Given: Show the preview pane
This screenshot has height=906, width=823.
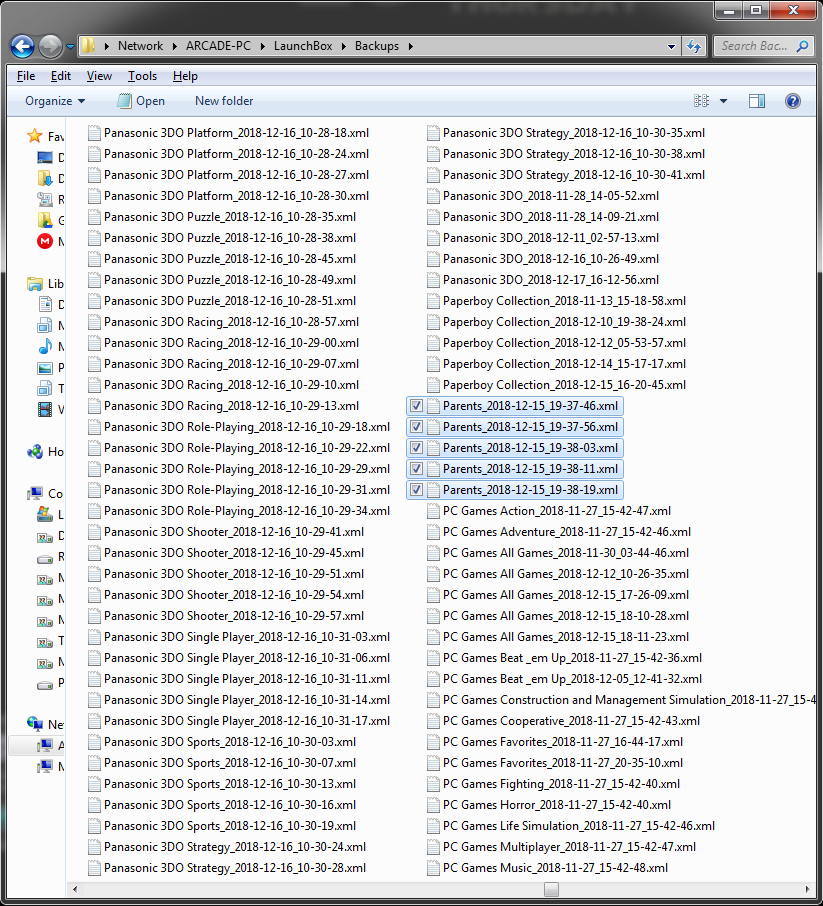Looking at the screenshot, I should coord(757,101).
